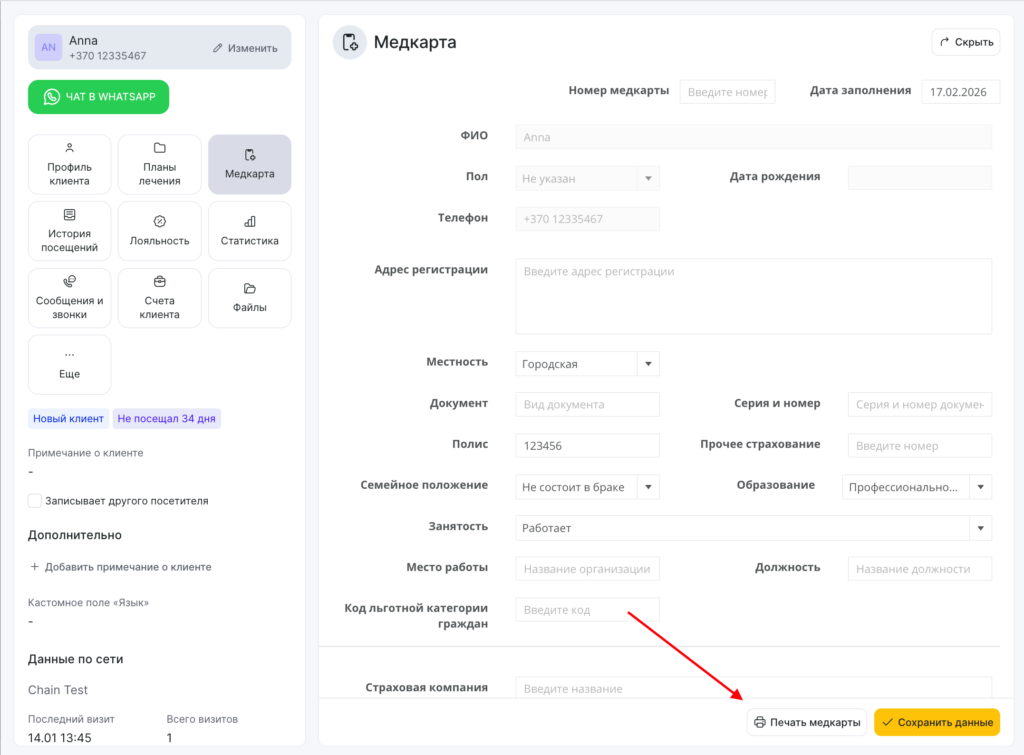The image size is (1024, 755).
Task: Open the Статистика chart tile
Action: click(x=249, y=231)
